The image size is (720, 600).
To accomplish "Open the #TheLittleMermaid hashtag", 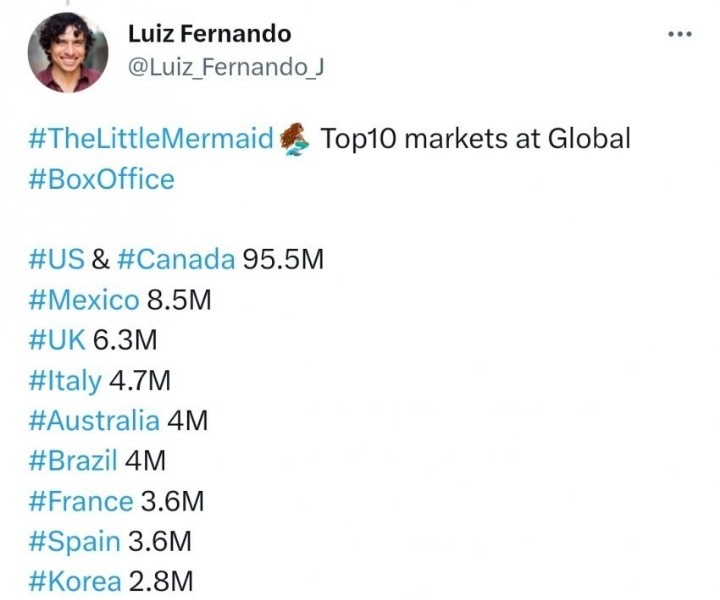I will 151,139.
